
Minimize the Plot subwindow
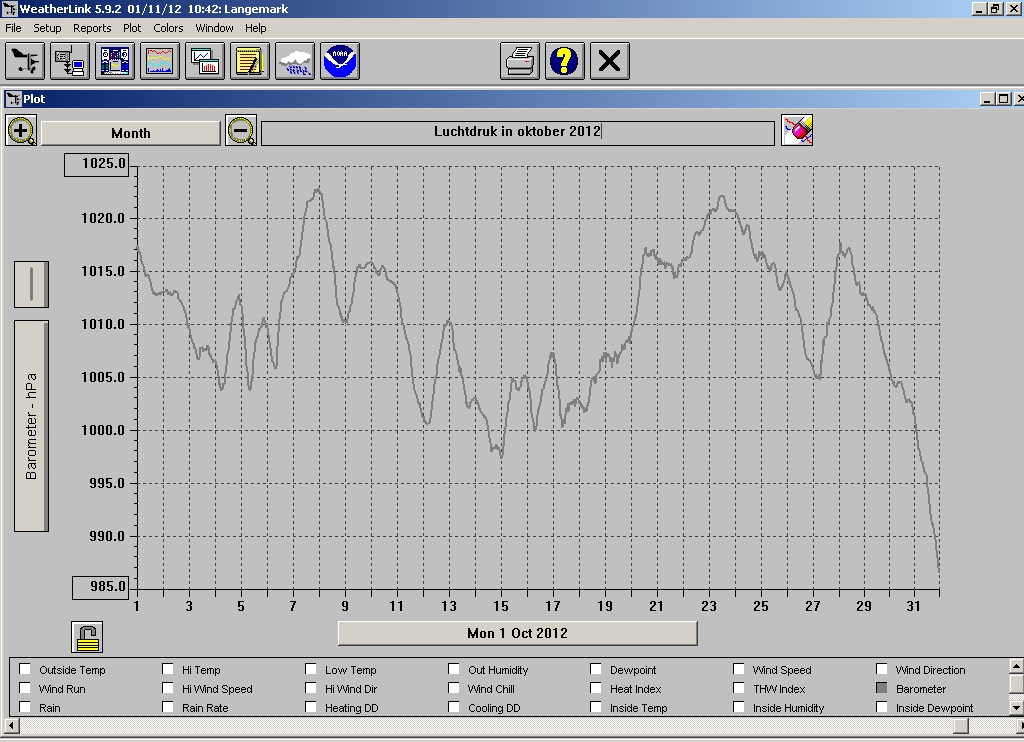(x=987, y=99)
